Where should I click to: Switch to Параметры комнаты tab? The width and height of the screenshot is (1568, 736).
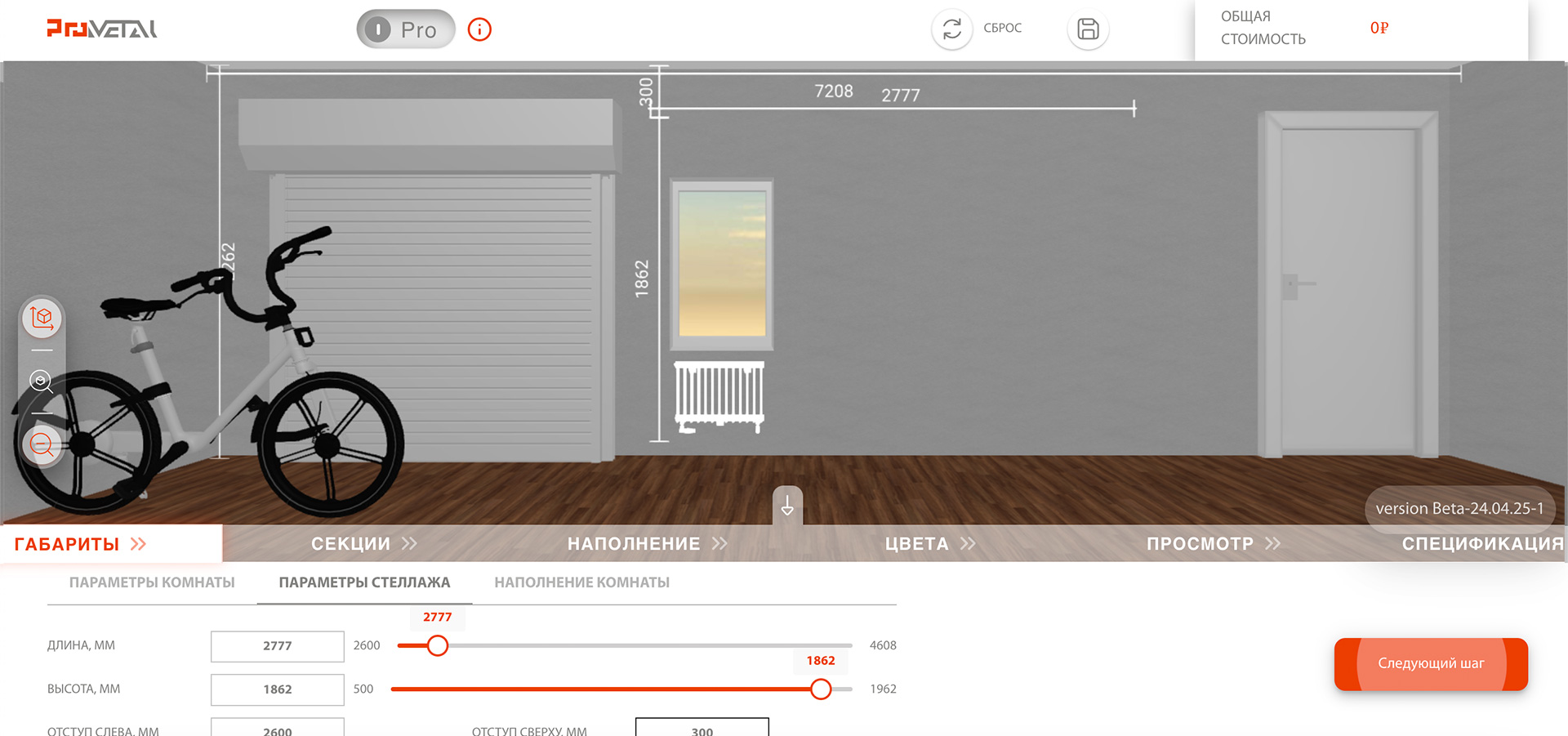pyautogui.click(x=152, y=582)
